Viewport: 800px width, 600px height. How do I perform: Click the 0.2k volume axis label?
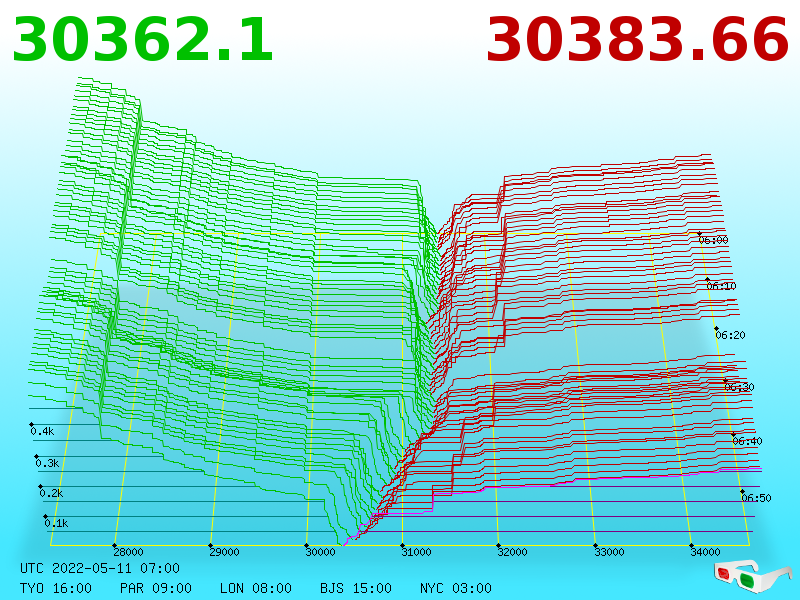click(52, 493)
